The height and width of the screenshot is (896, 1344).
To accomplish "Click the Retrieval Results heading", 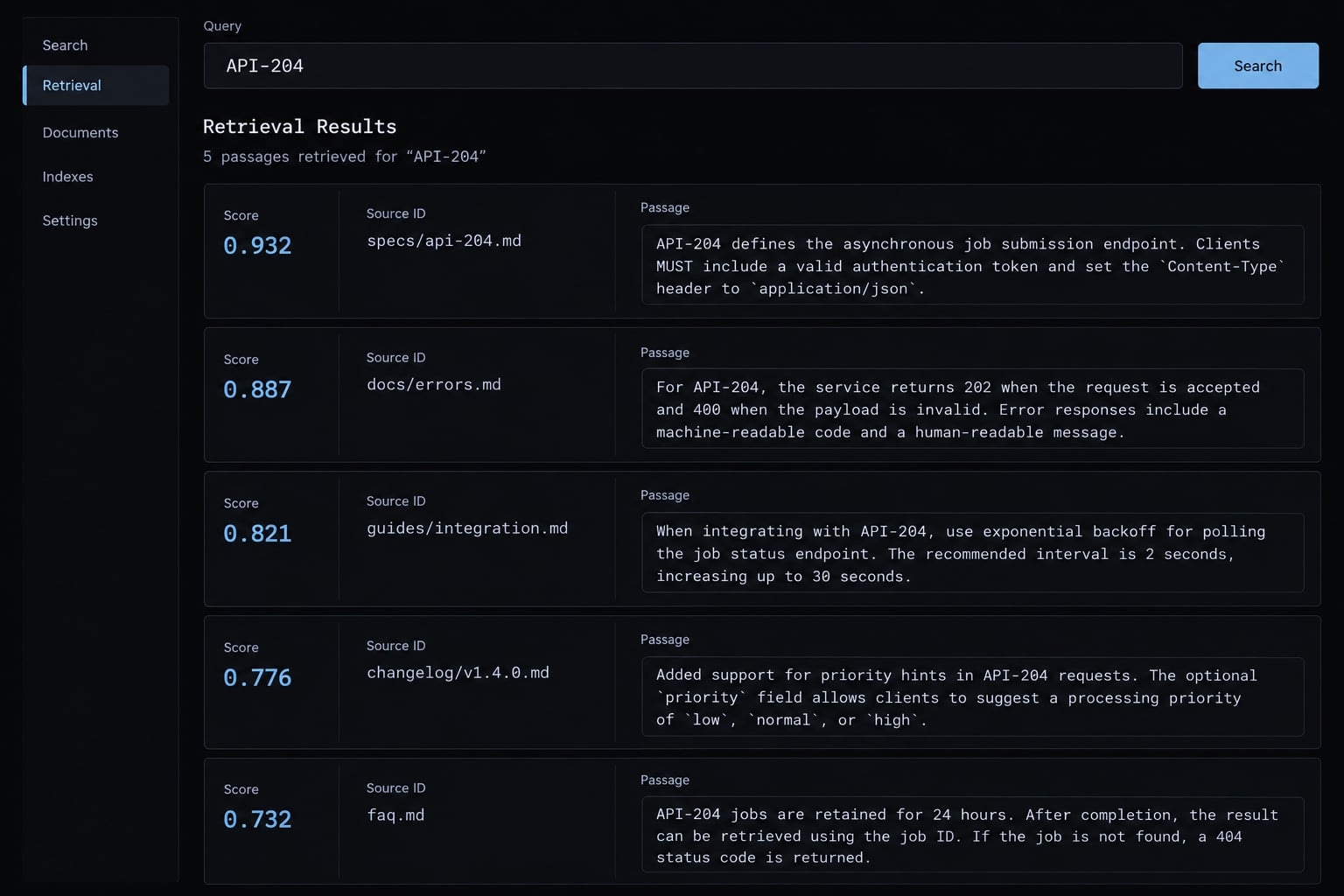I will pyautogui.click(x=299, y=127).
